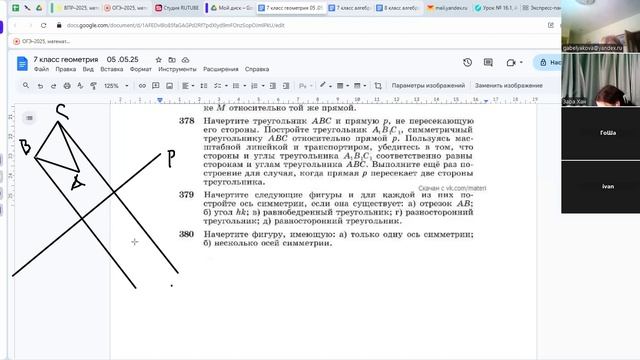The width and height of the screenshot is (640, 360).
Task: Move document using the folder icon
Action: (x=172, y=60)
